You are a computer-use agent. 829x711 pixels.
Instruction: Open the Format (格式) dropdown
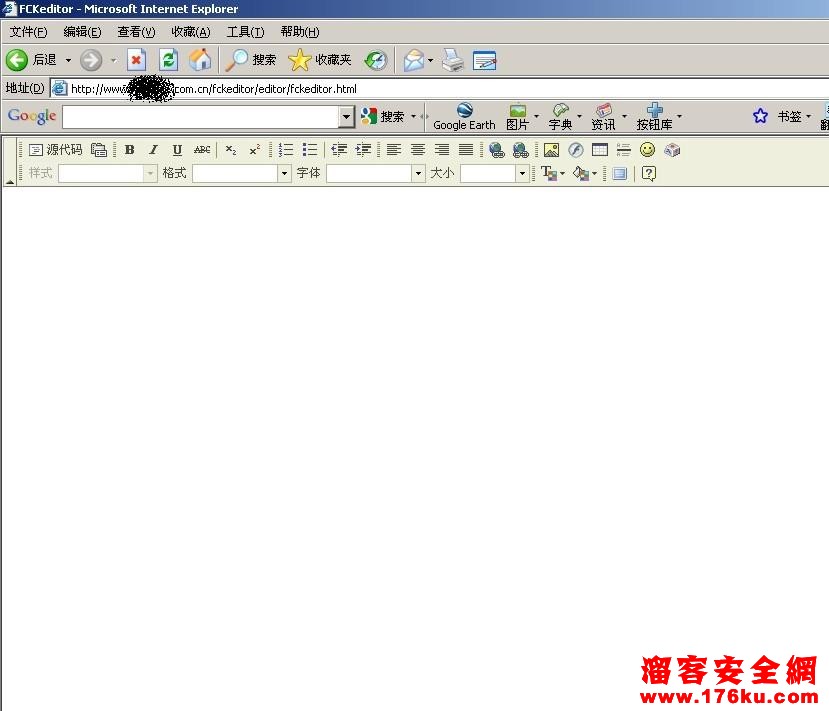(x=284, y=173)
